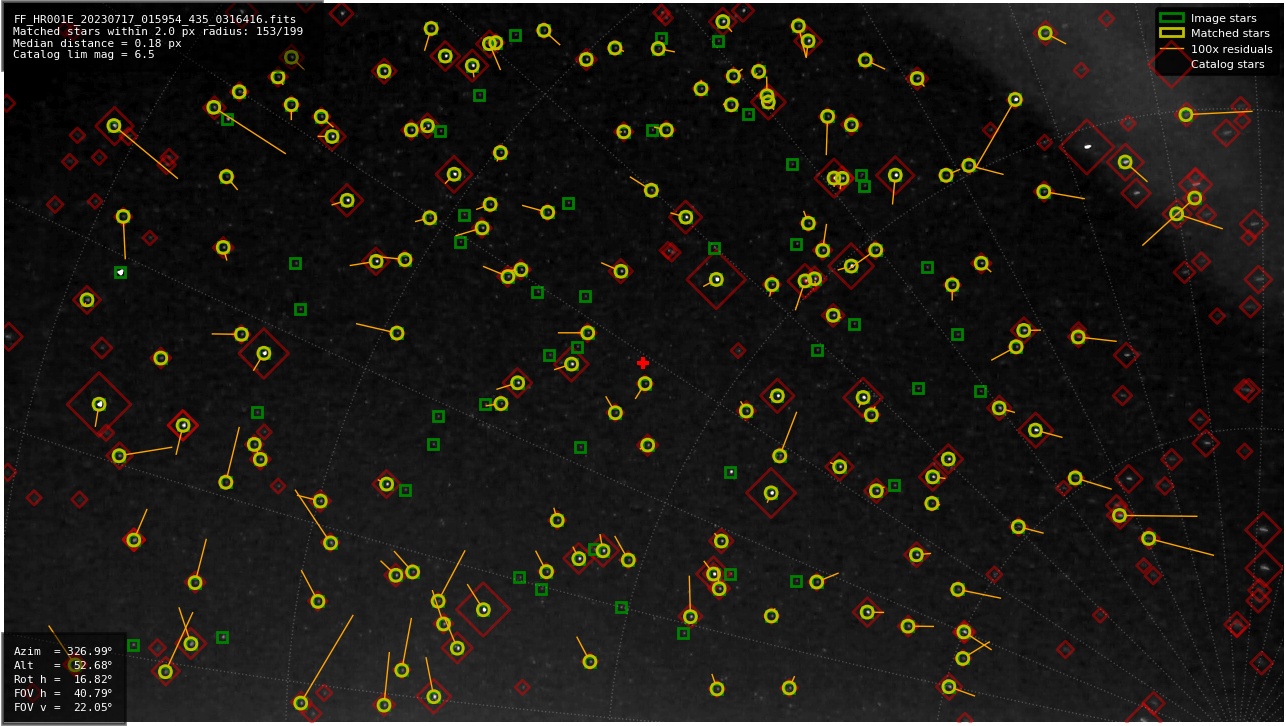This screenshot has height=726, width=1286.
Task: Click the red cross field center marker
Action: click(643, 363)
